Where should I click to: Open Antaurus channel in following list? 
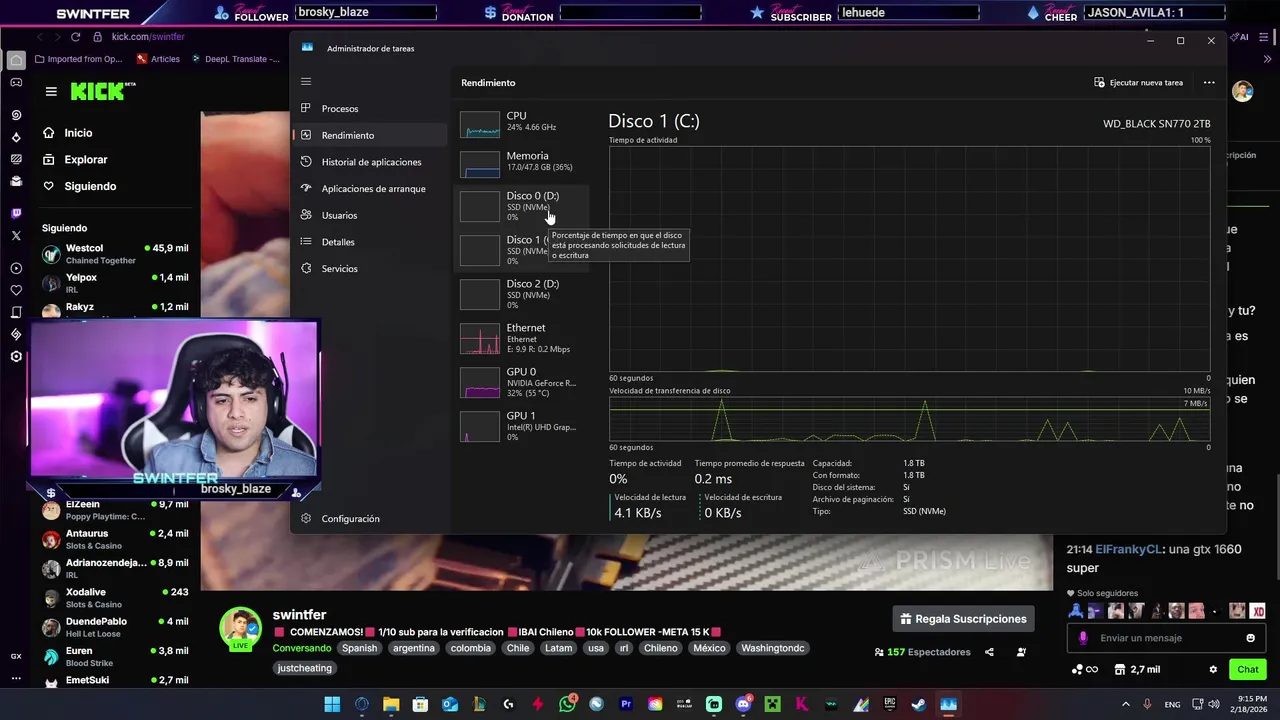click(115, 539)
